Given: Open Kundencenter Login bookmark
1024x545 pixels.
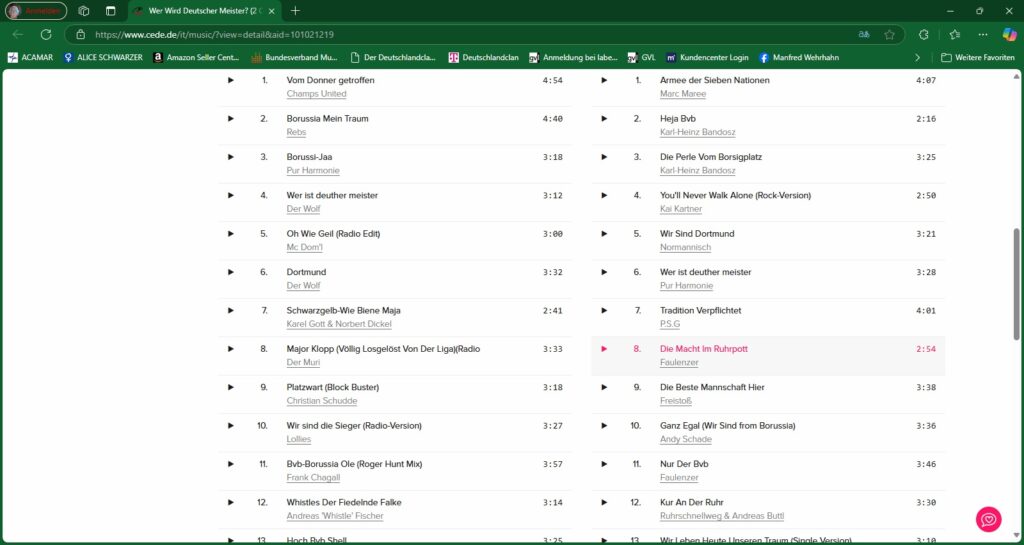Looking at the screenshot, I should pyautogui.click(x=707, y=57).
